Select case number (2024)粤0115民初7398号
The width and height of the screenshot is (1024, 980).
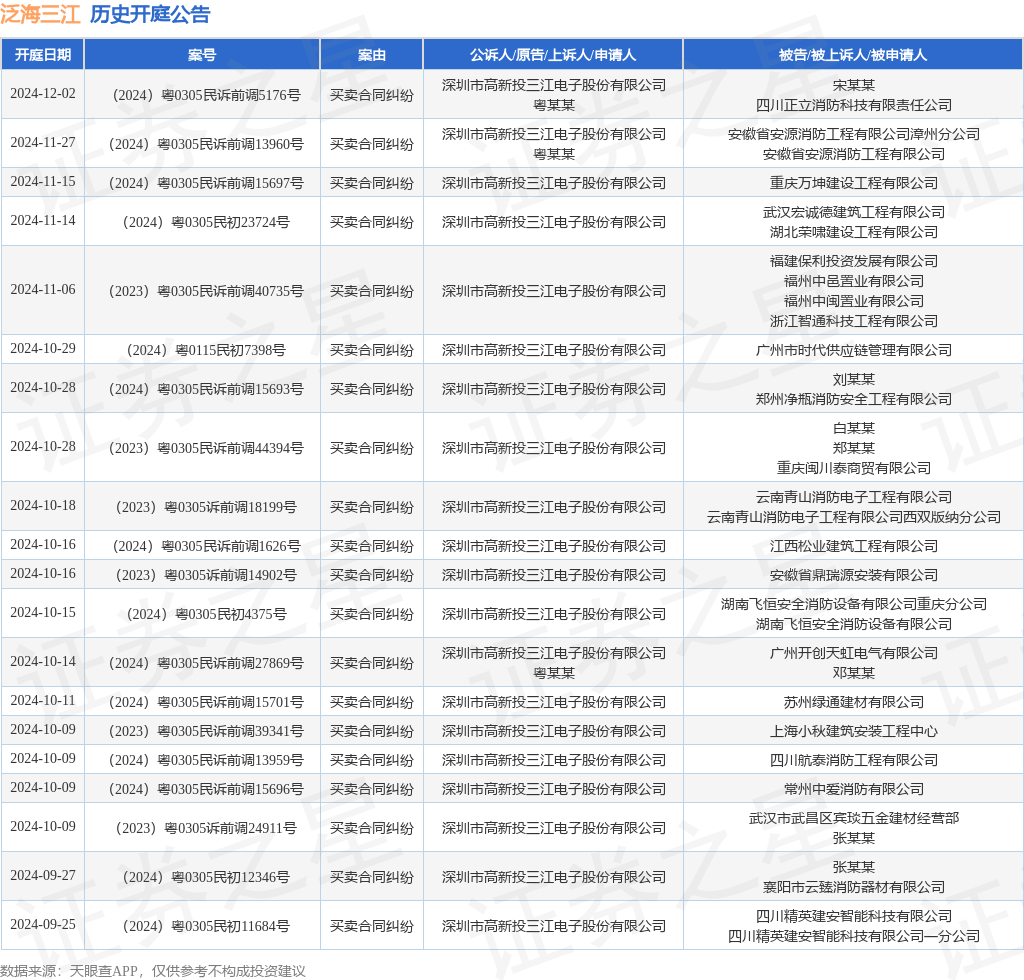tap(206, 351)
